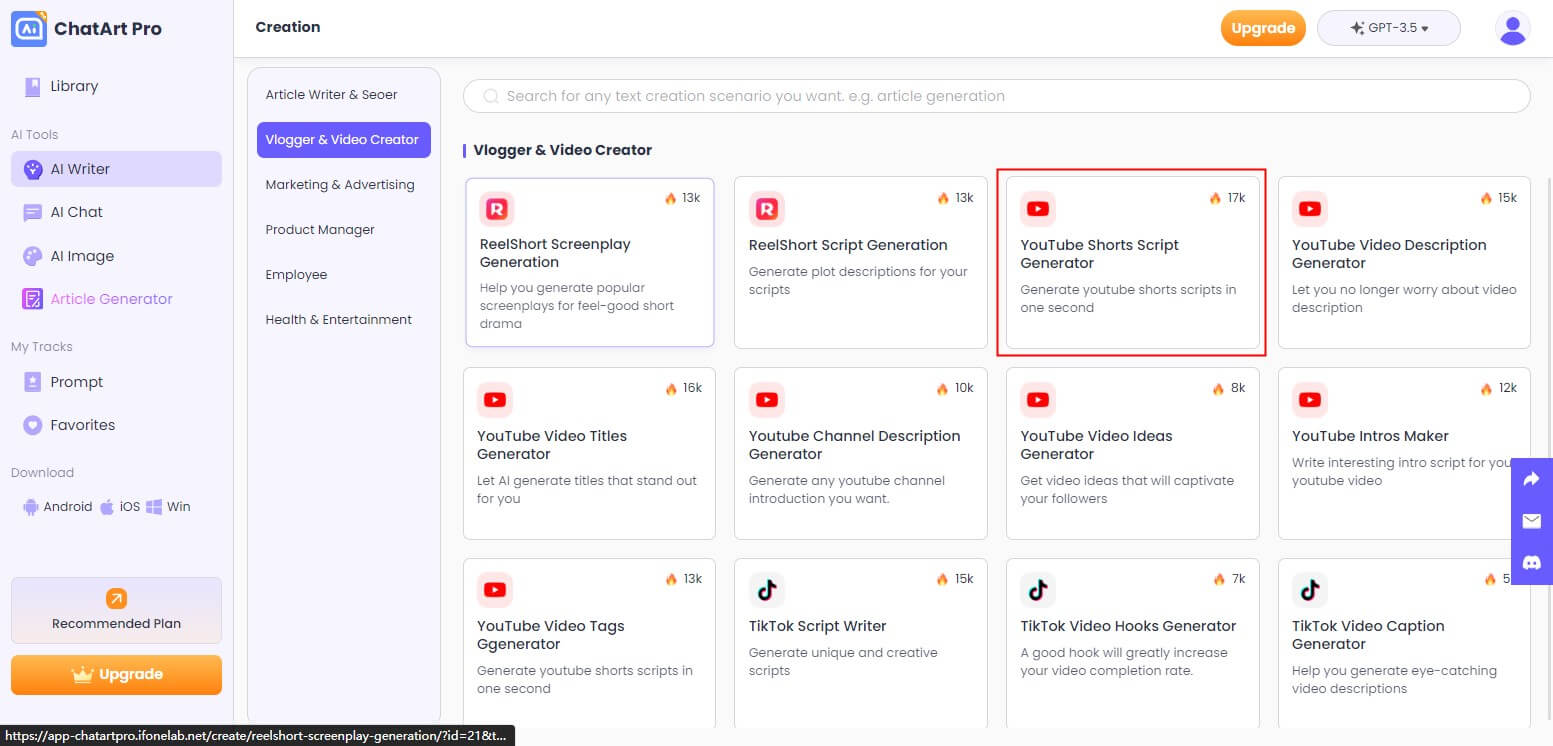The image size is (1553, 746).
Task: Click the Windows download icon
Action: (x=154, y=507)
